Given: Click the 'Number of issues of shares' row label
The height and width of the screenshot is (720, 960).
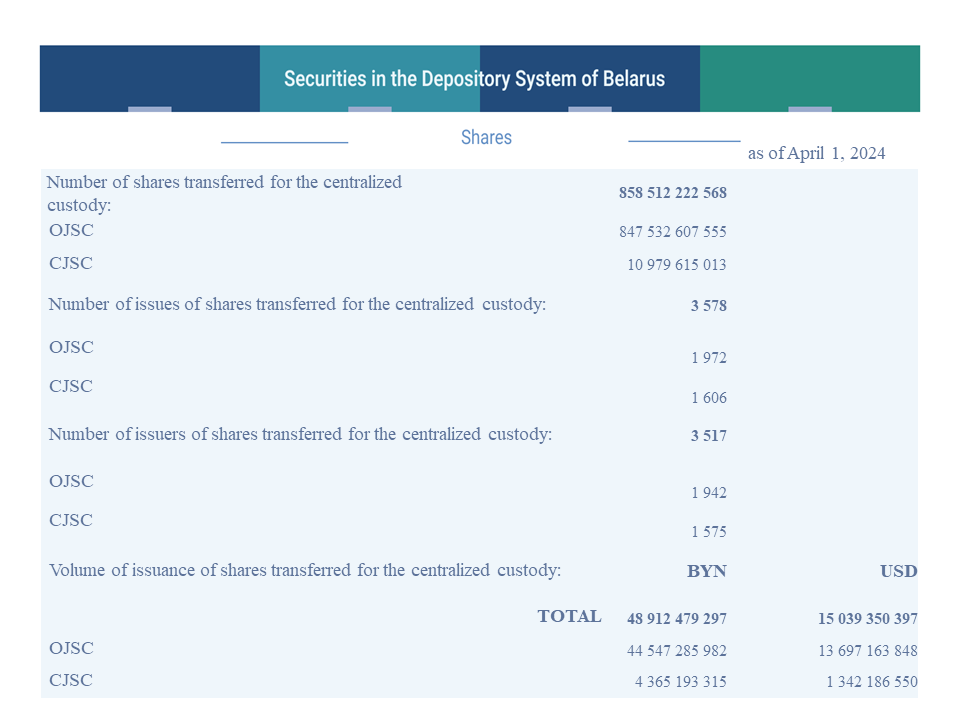Looking at the screenshot, I should point(297,304).
